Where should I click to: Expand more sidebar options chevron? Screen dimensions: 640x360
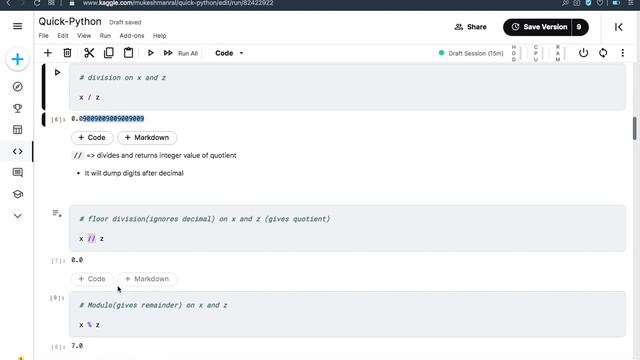pyautogui.click(x=18, y=216)
